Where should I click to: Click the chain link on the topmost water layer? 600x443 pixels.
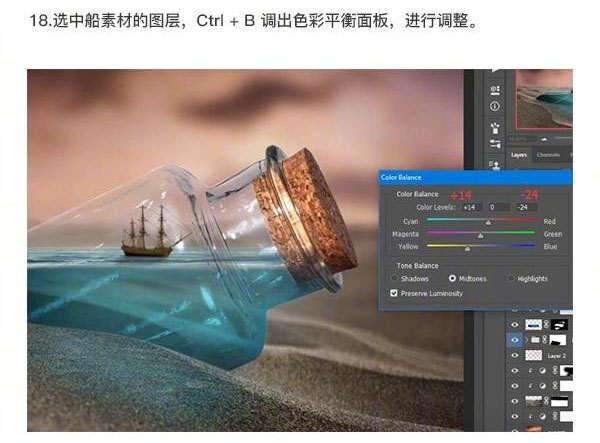click(x=546, y=325)
